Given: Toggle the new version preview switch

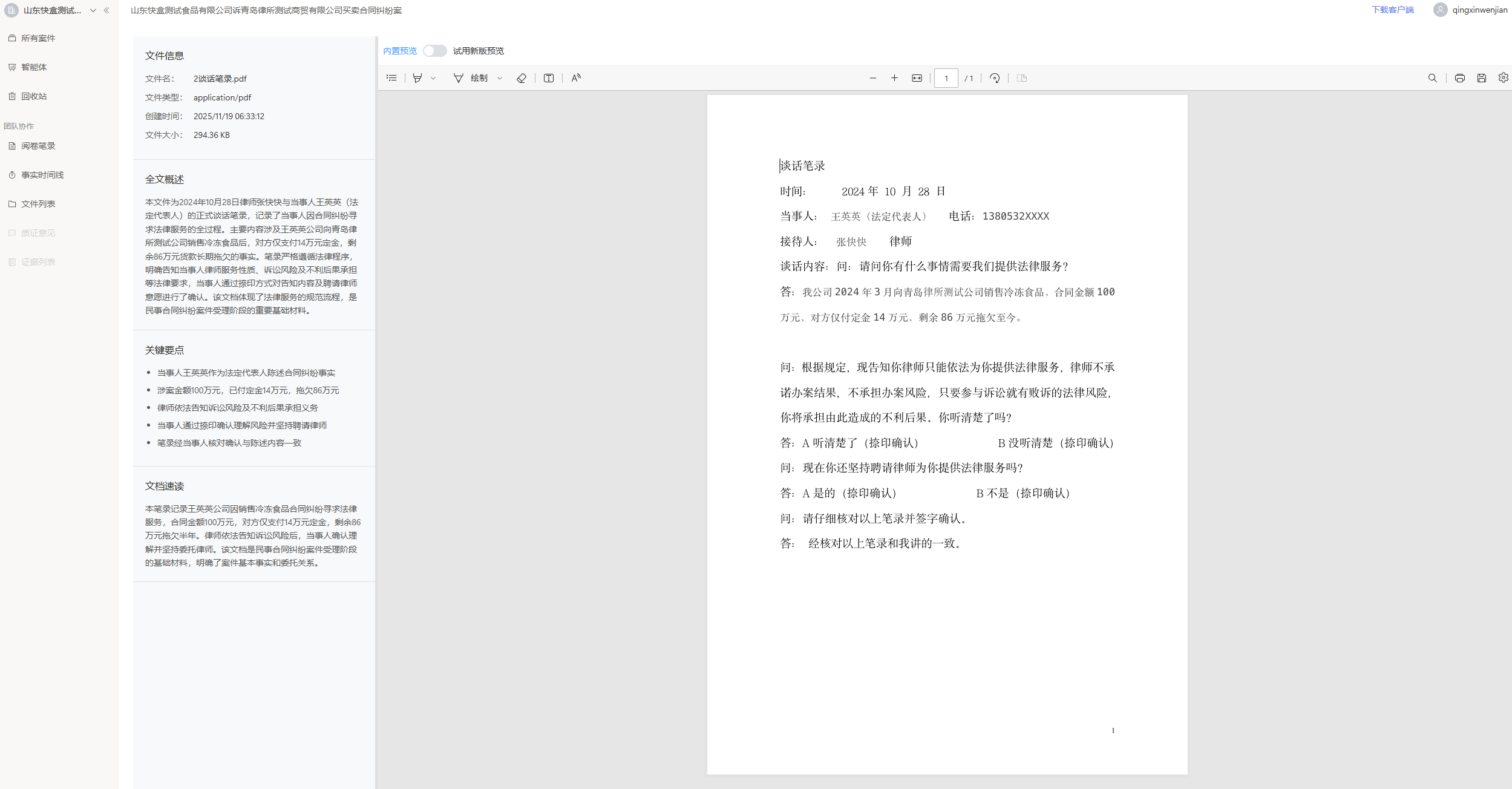Looking at the screenshot, I should coord(434,51).
